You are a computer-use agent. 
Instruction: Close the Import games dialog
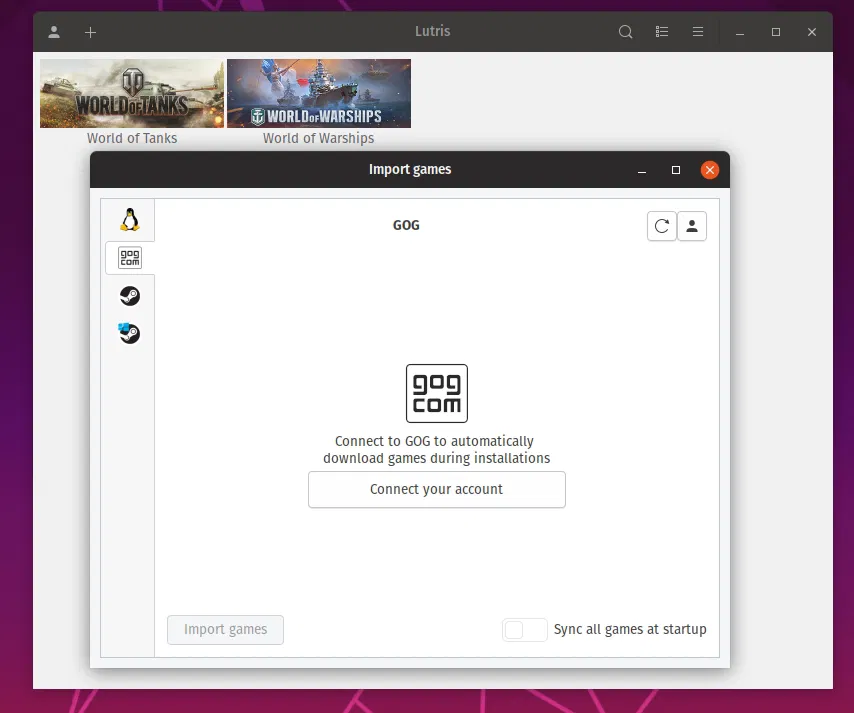click(710, 170)
